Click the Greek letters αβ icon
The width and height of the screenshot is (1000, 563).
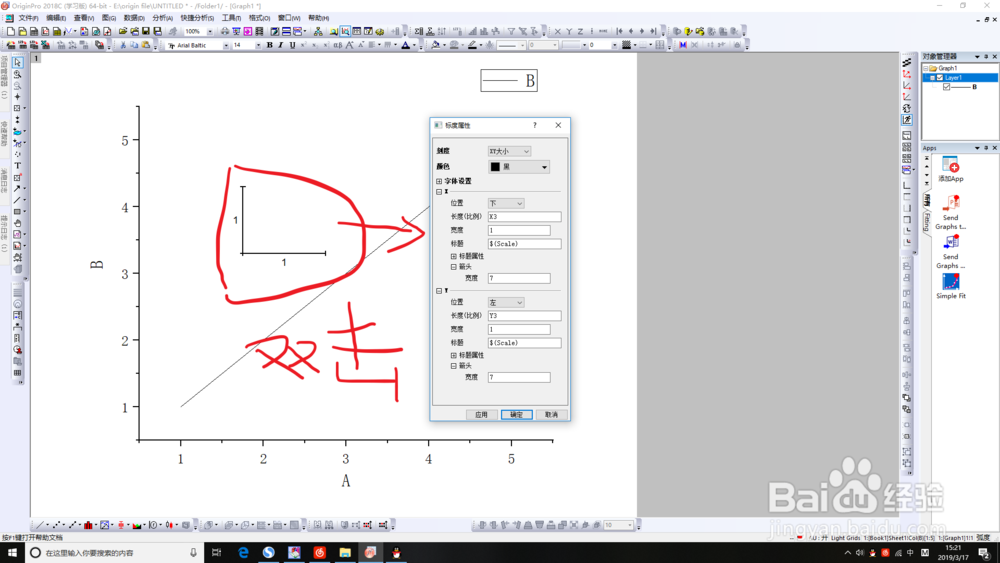click(x=338, y=45)
